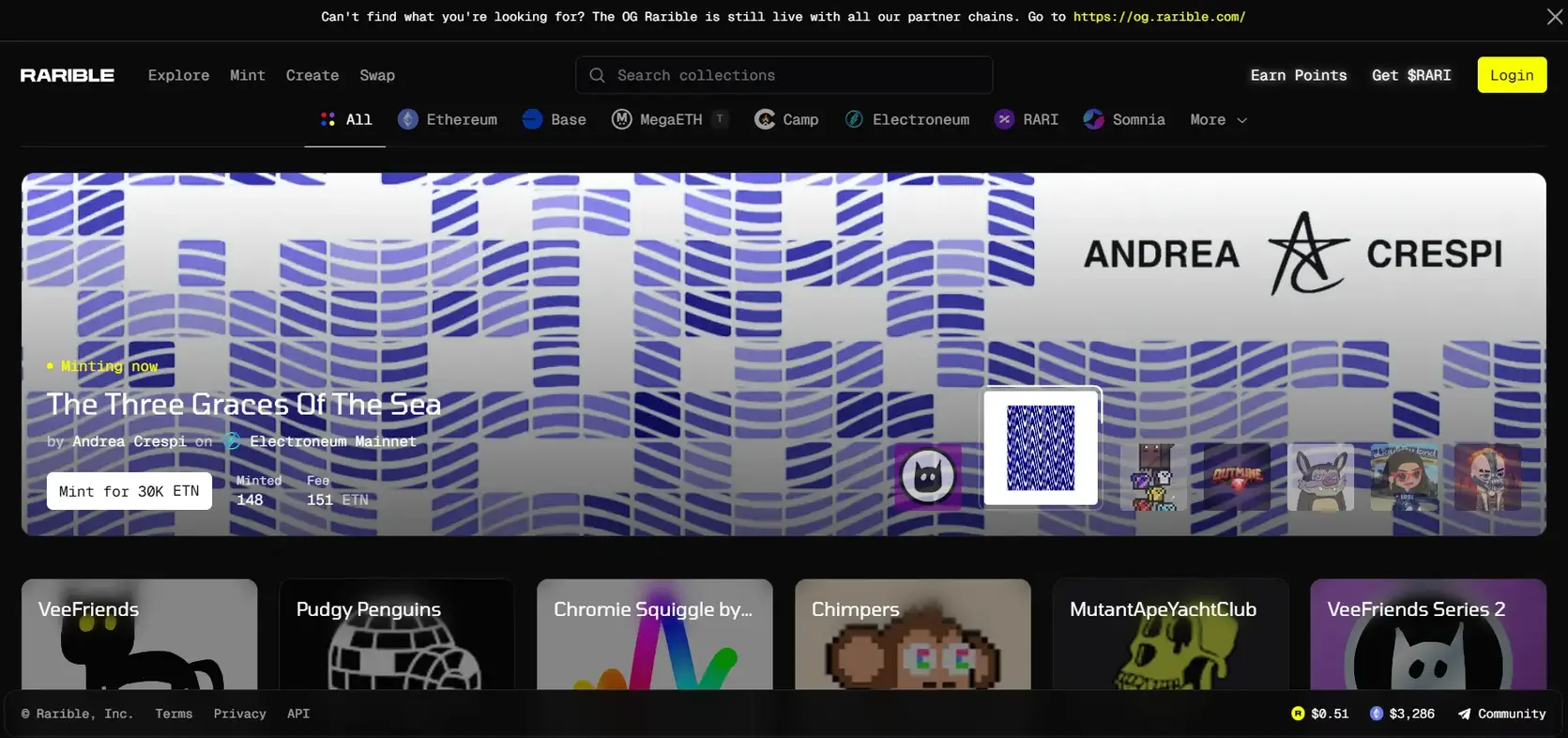This screenshot has width=1568, height=738.
Task: Click the $3,286 ETH price
Action: pos(1411,714)
